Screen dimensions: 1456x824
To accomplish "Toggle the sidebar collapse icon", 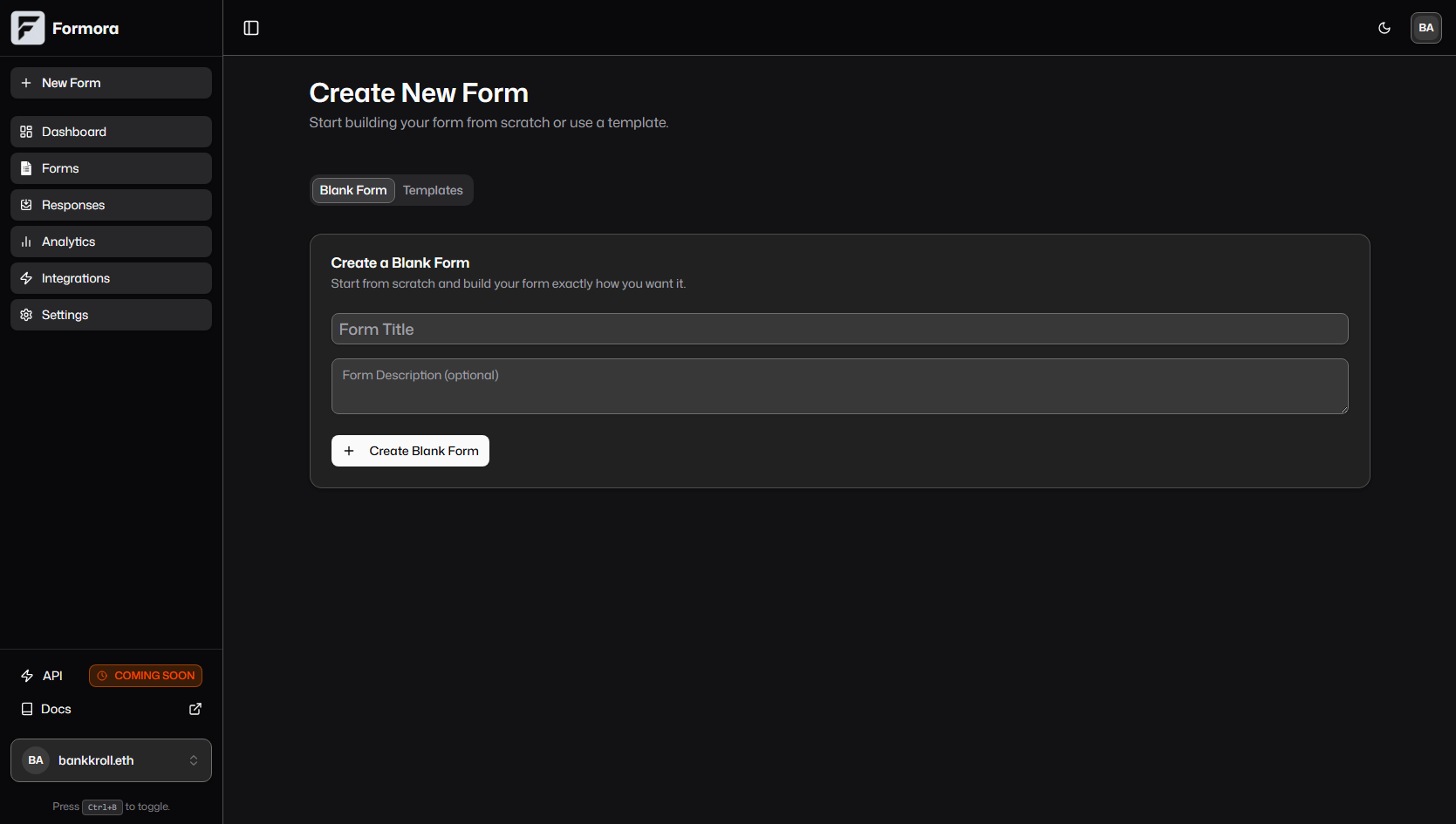I will pos(251,27).
